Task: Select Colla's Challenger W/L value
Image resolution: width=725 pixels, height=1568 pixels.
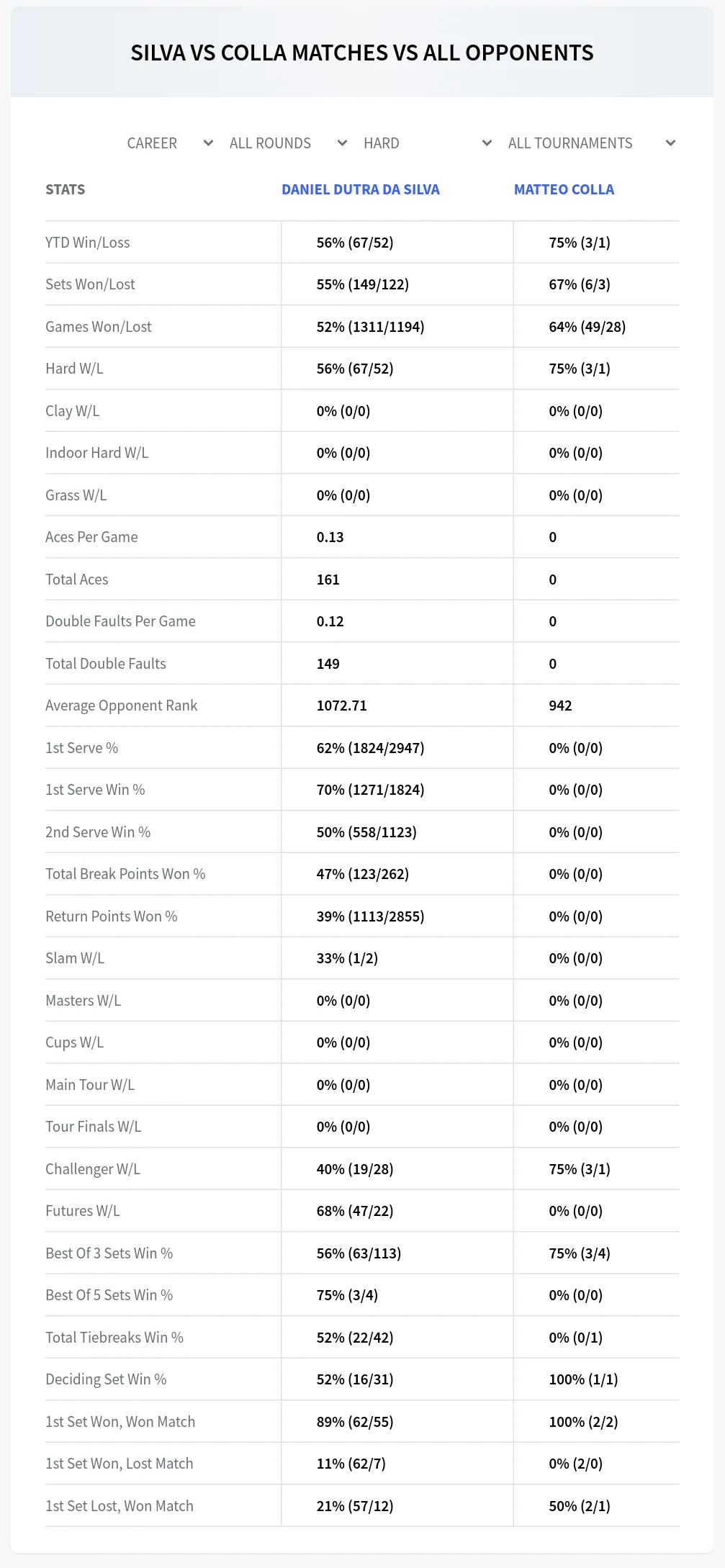Action: [x=580, y=1169]
